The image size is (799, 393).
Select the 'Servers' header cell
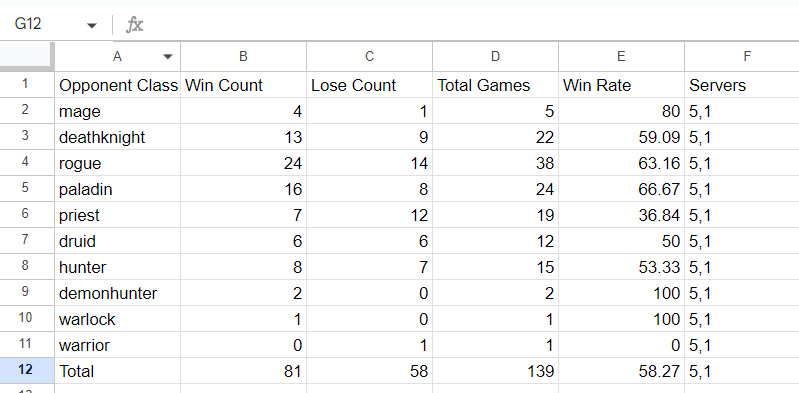point(742,85)
